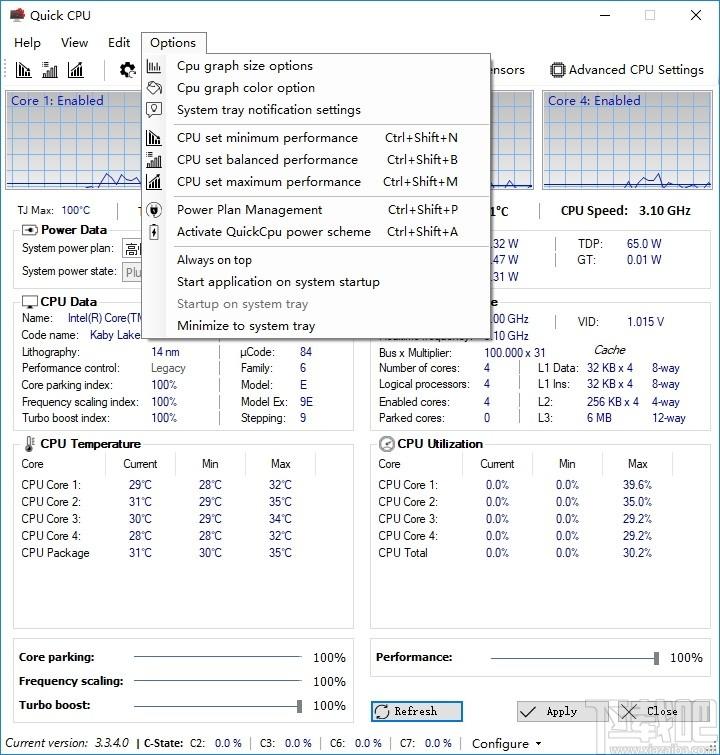This screenshot has width=720, height=755.
Task: Expand the Configure dropdown in status bar
Action: (506, 743)
